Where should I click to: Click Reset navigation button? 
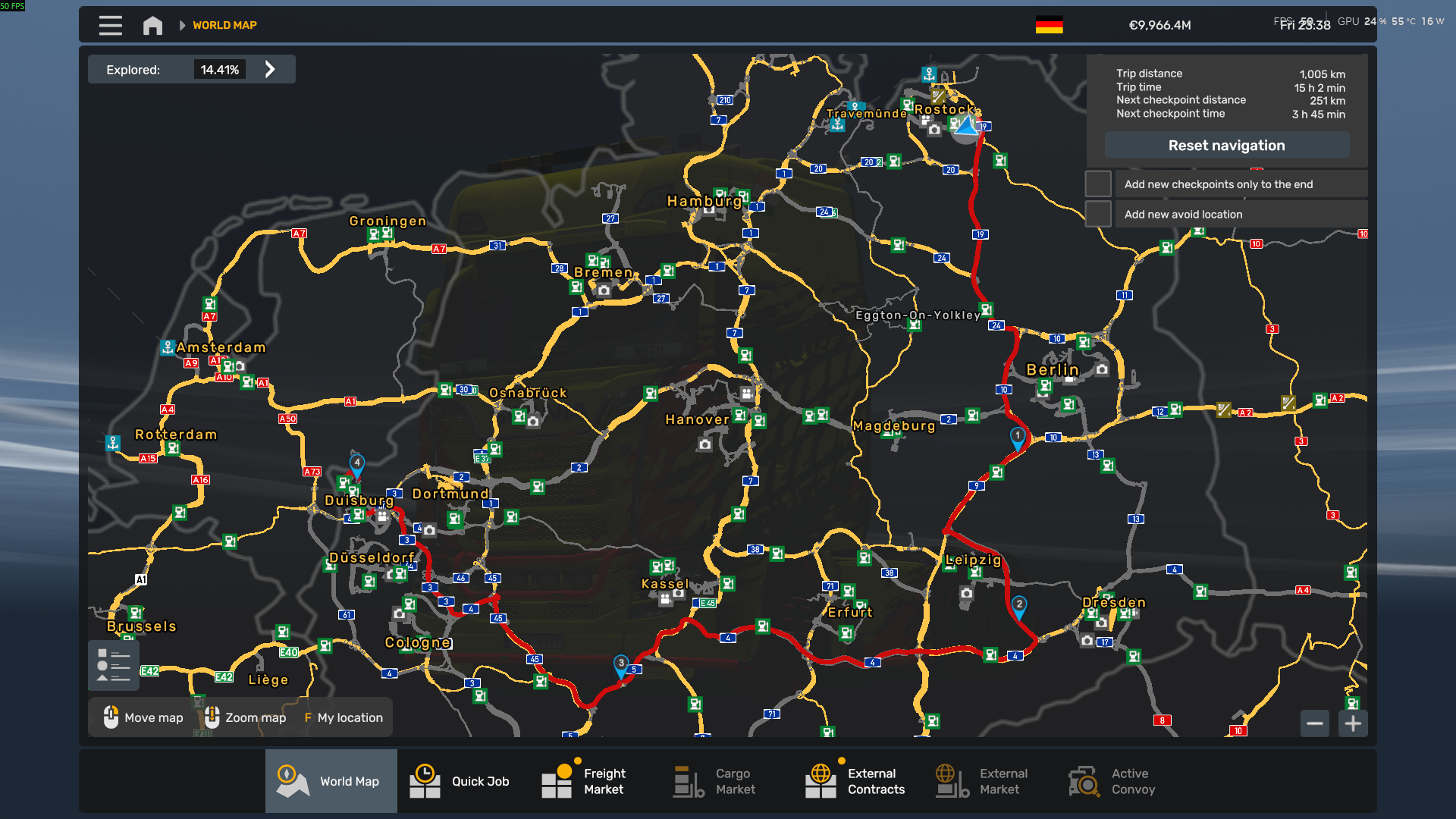(1226, 146)
